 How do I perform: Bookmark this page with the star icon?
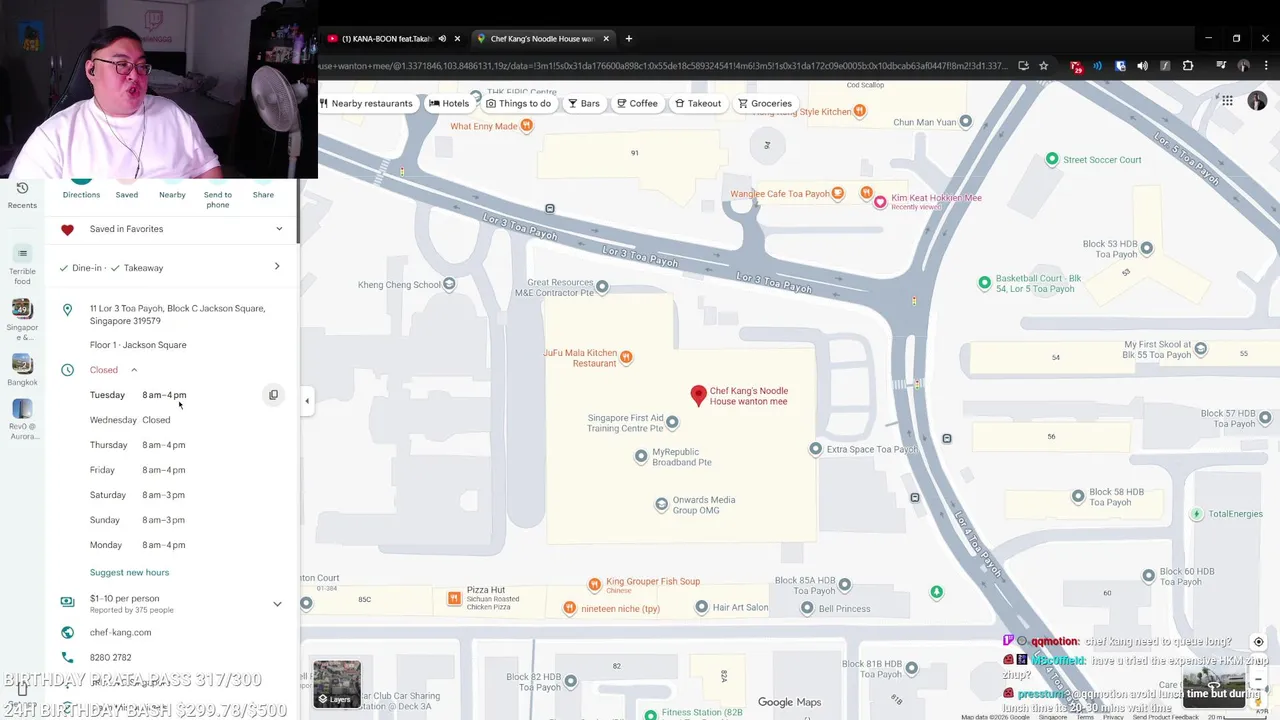1044,66
